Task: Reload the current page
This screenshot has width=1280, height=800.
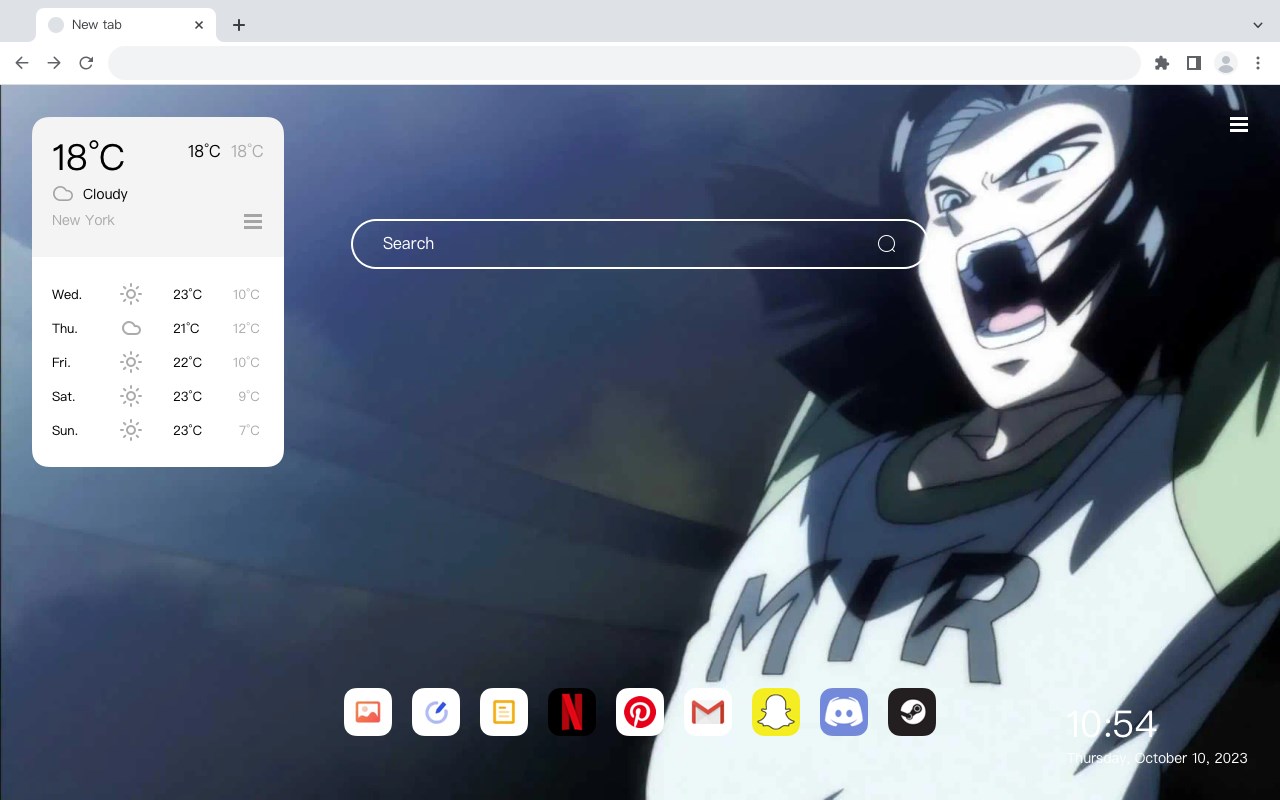Action: [x=86, y=63]
